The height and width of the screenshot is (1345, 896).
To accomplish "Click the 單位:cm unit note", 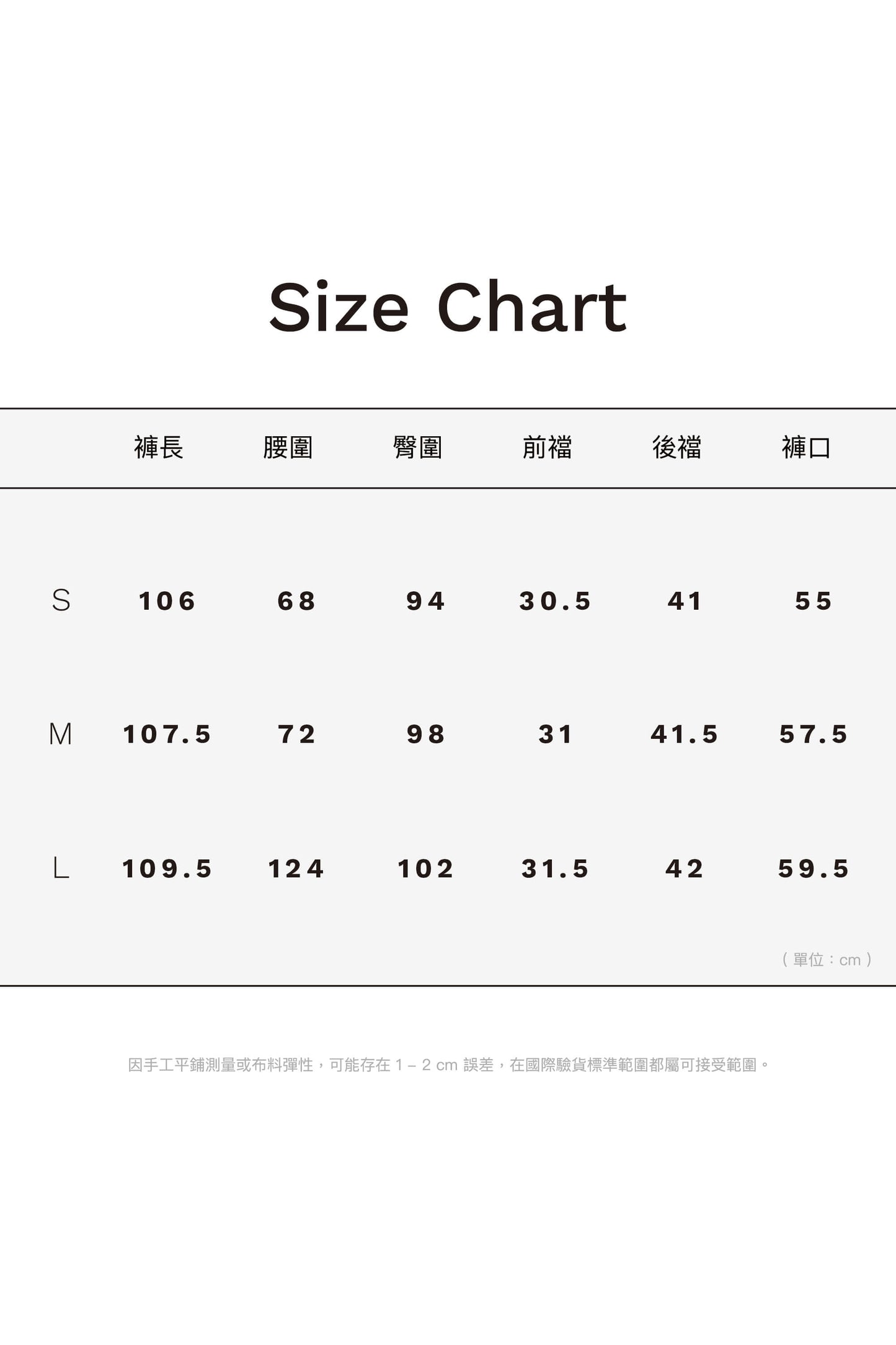I will tap(827, 960).
